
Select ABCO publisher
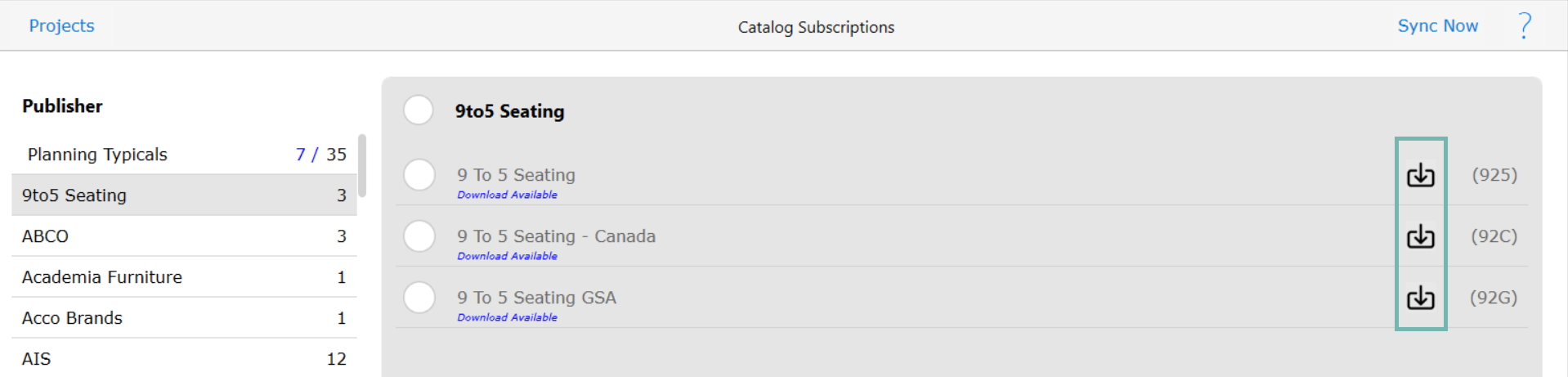point(184,236)
